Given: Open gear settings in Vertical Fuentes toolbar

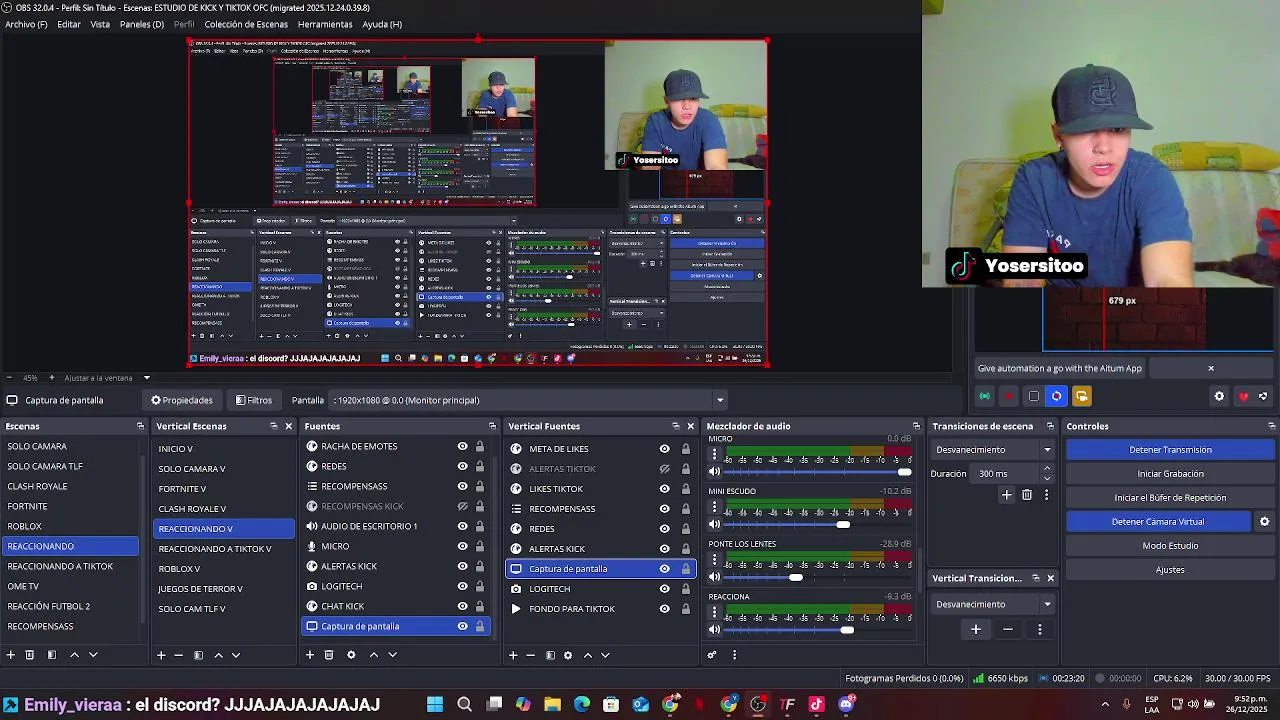Looking at the screenshot, I should 568,655.
